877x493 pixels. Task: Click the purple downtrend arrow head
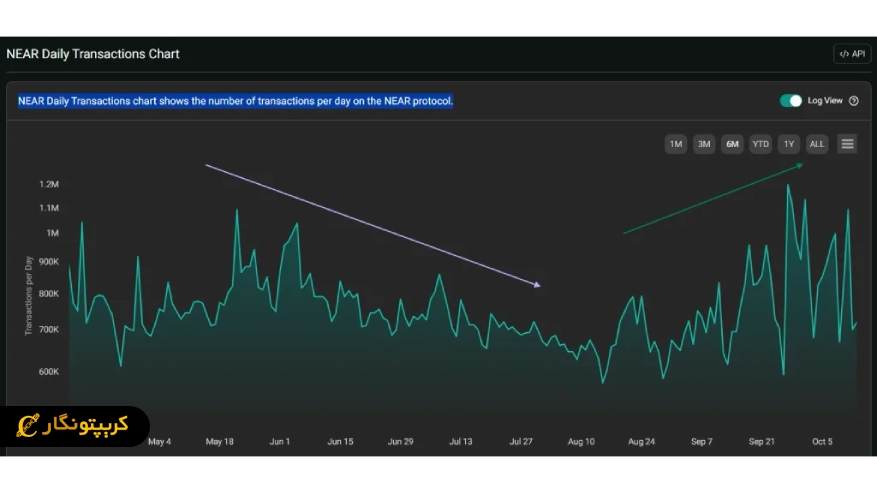pyautogui.click(x=537, y=285)
